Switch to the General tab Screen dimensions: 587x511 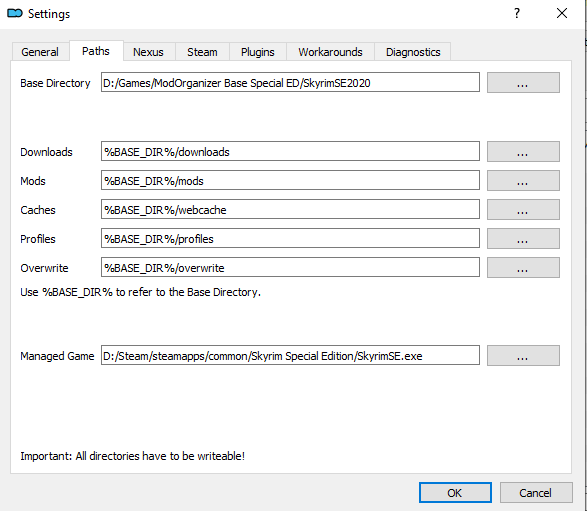click(x=40, y=52)
